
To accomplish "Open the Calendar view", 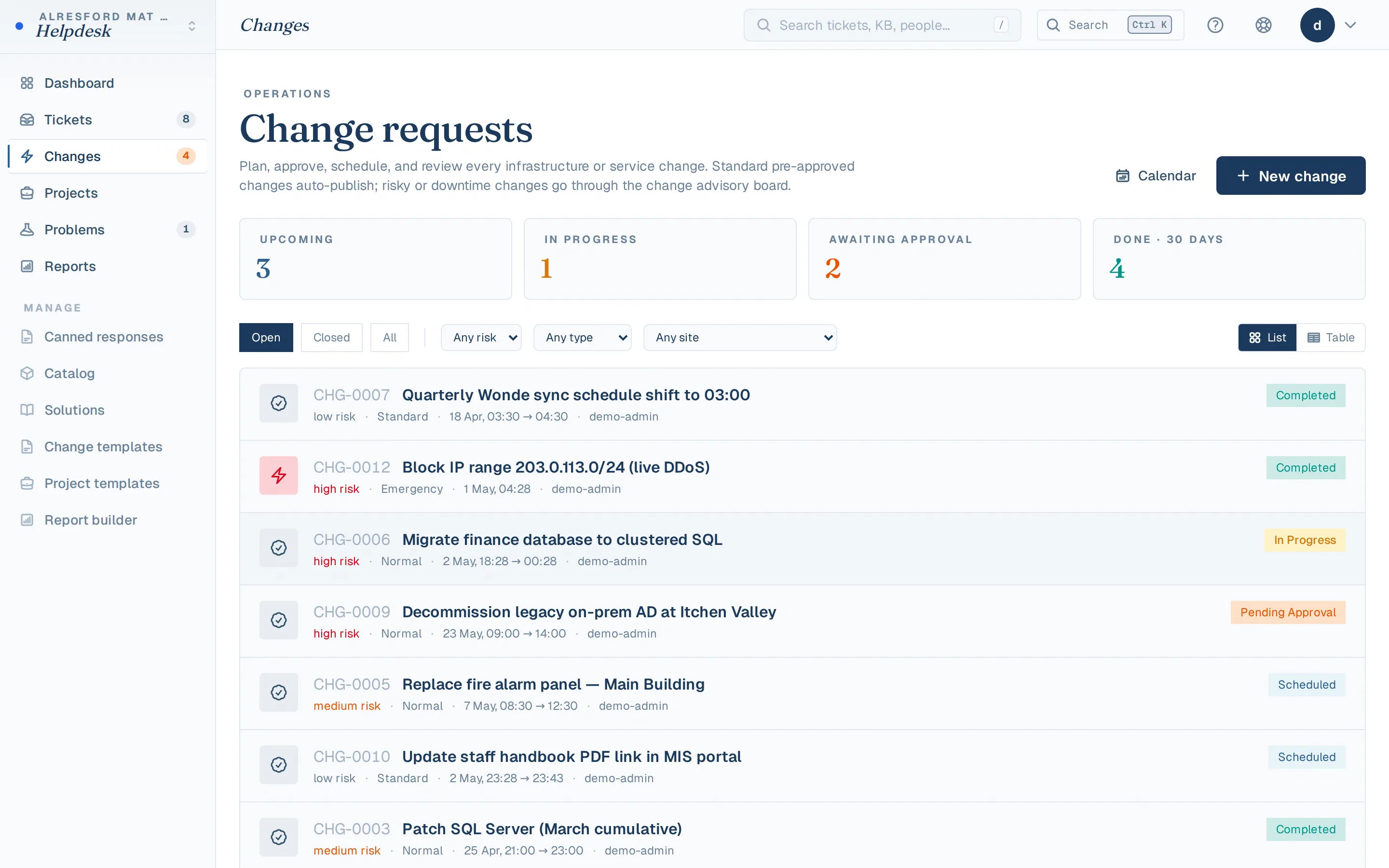I will click(1156, 176).
